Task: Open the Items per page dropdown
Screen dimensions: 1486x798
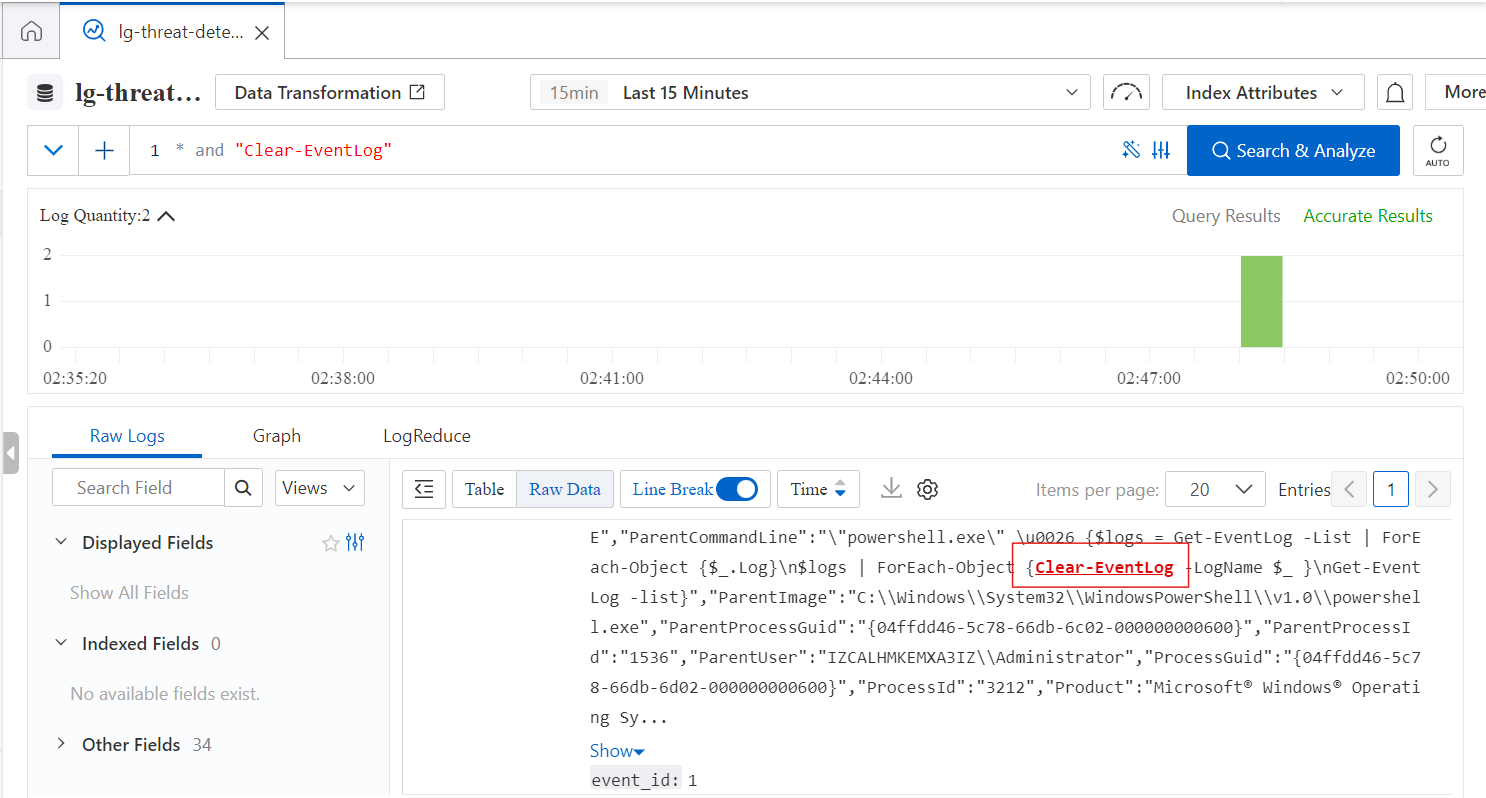Action: pyautogui.click(x=1215, y=489)
